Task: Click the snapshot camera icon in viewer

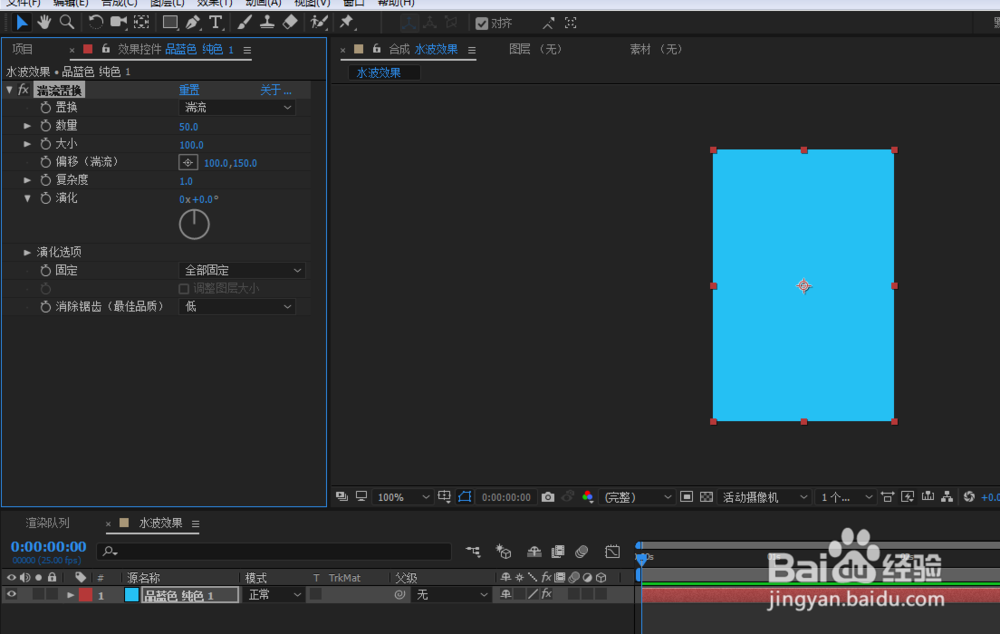Action: pos(548,497)
